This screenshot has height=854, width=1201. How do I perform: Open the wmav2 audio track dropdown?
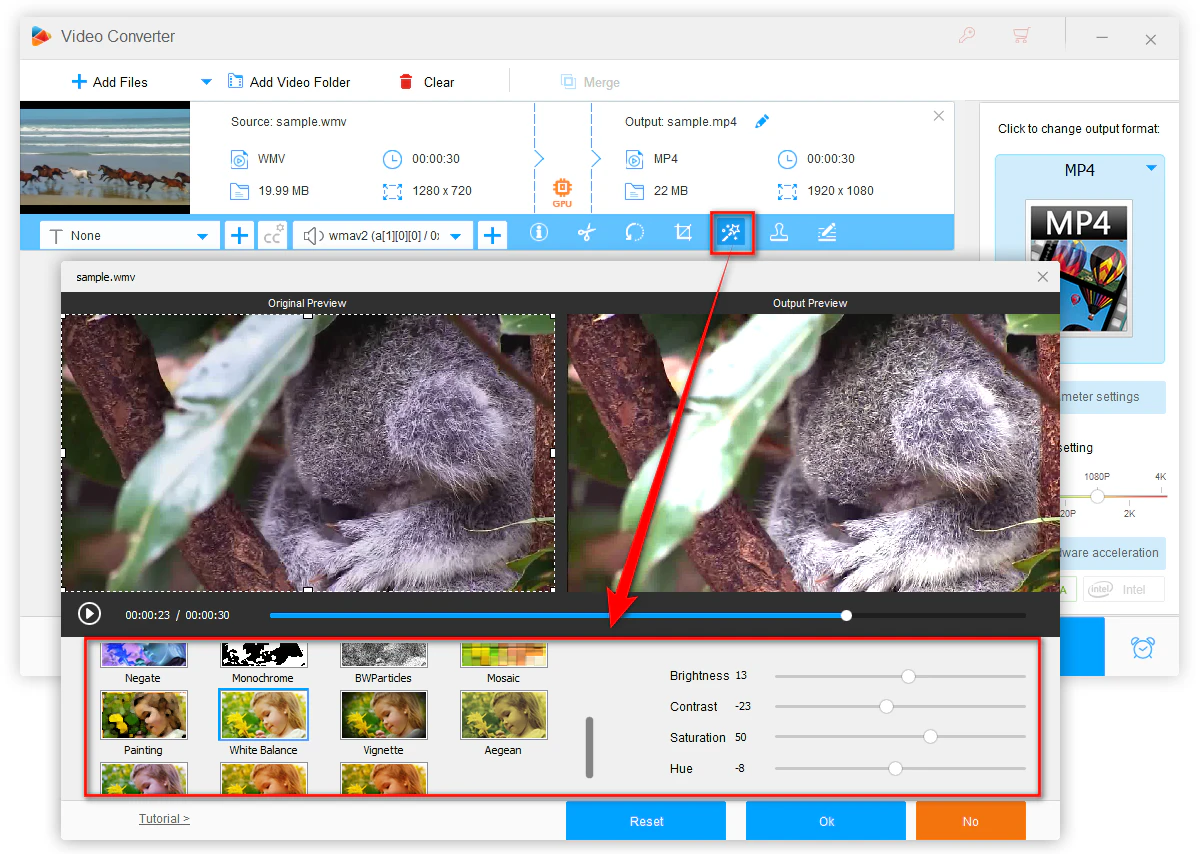[456, 236]
